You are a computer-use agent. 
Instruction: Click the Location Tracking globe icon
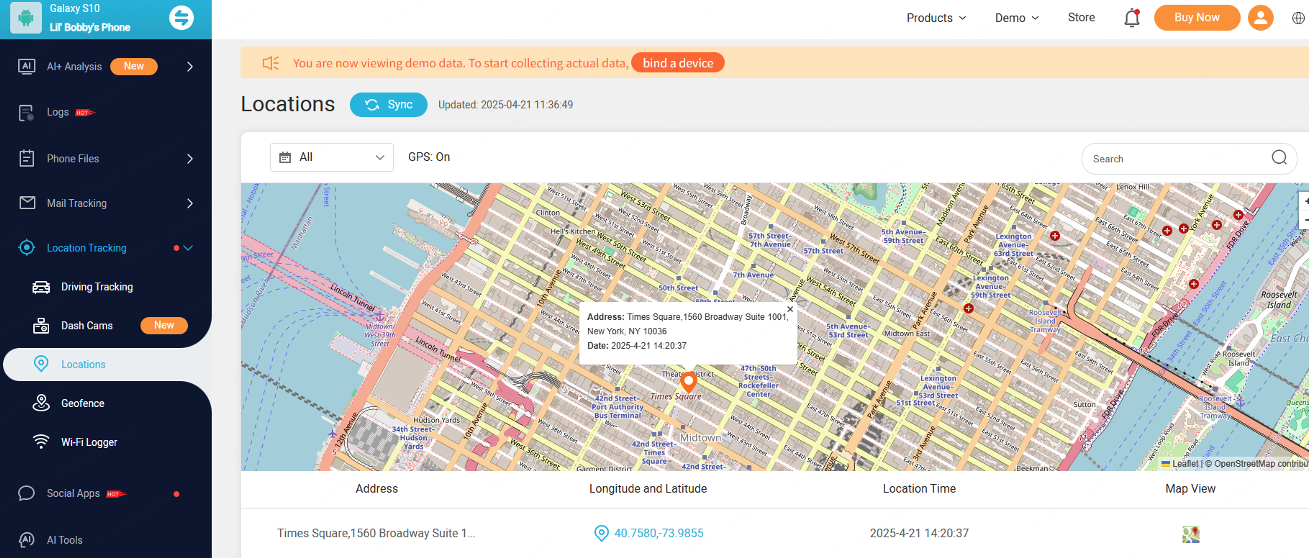[x=27, y=248]
